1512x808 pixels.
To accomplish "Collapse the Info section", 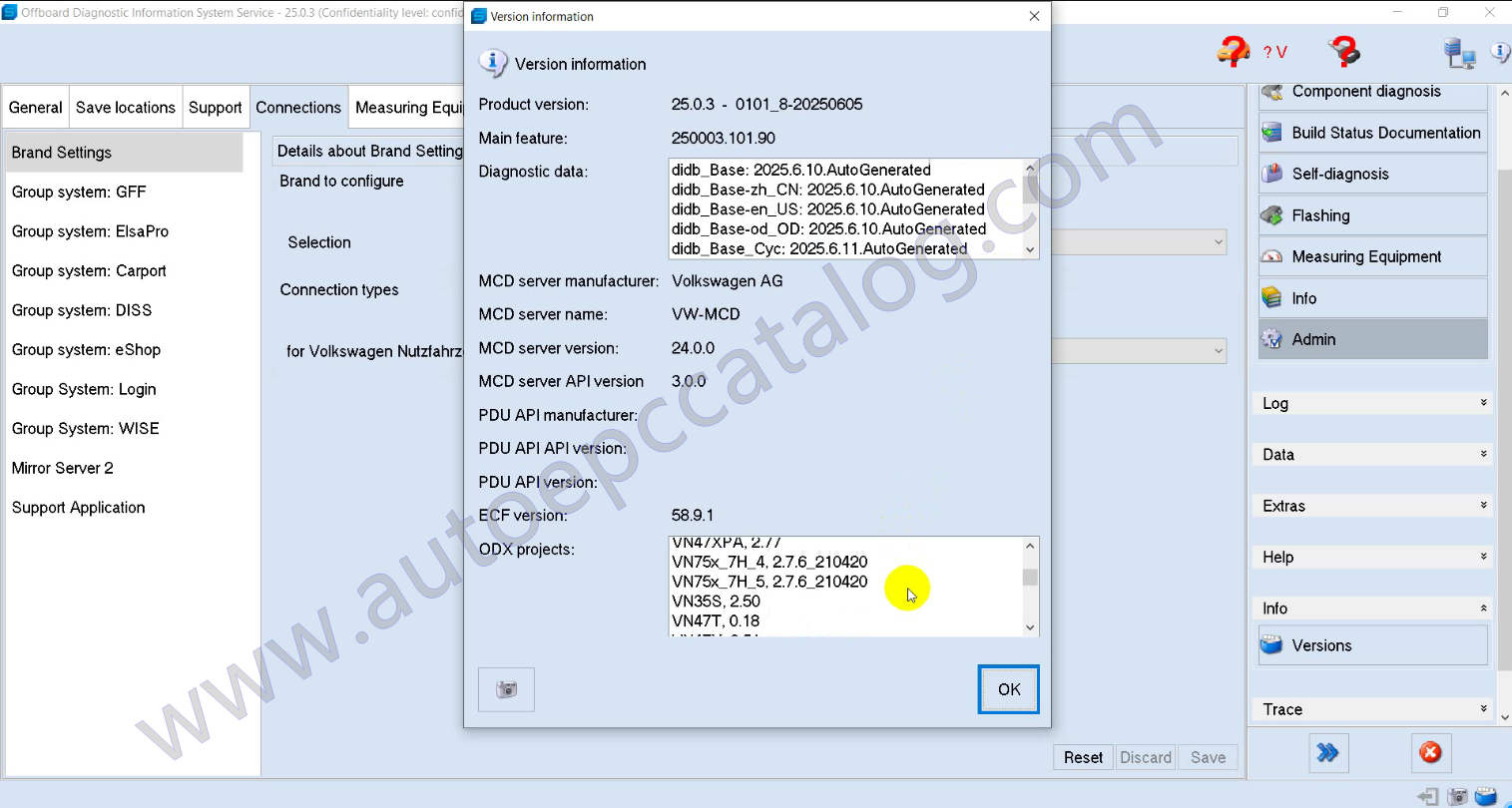I will pyautogui.click(x=1372, y=608).
